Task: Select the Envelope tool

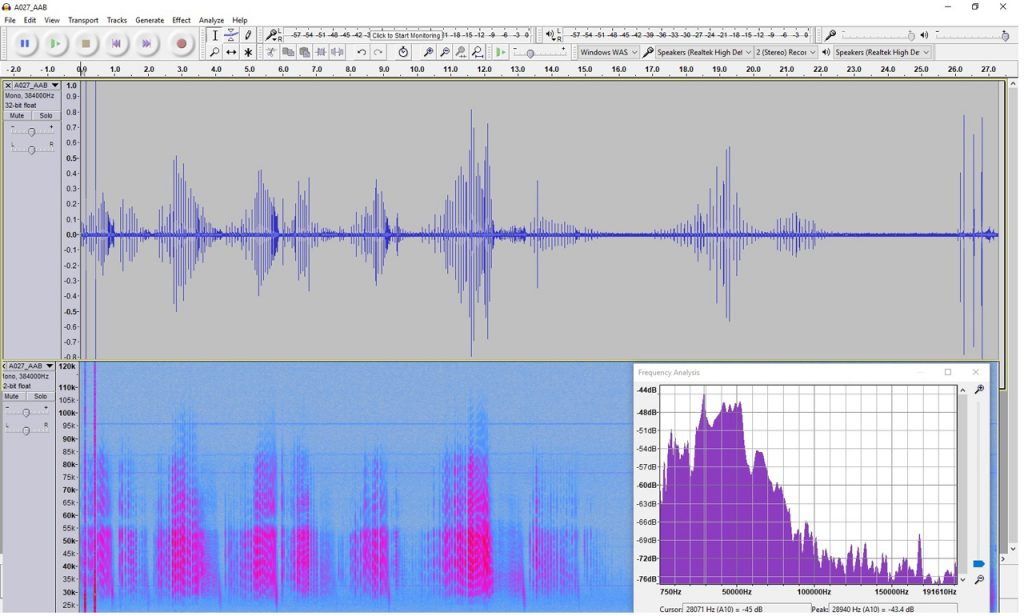Action: tap(231, 35)
